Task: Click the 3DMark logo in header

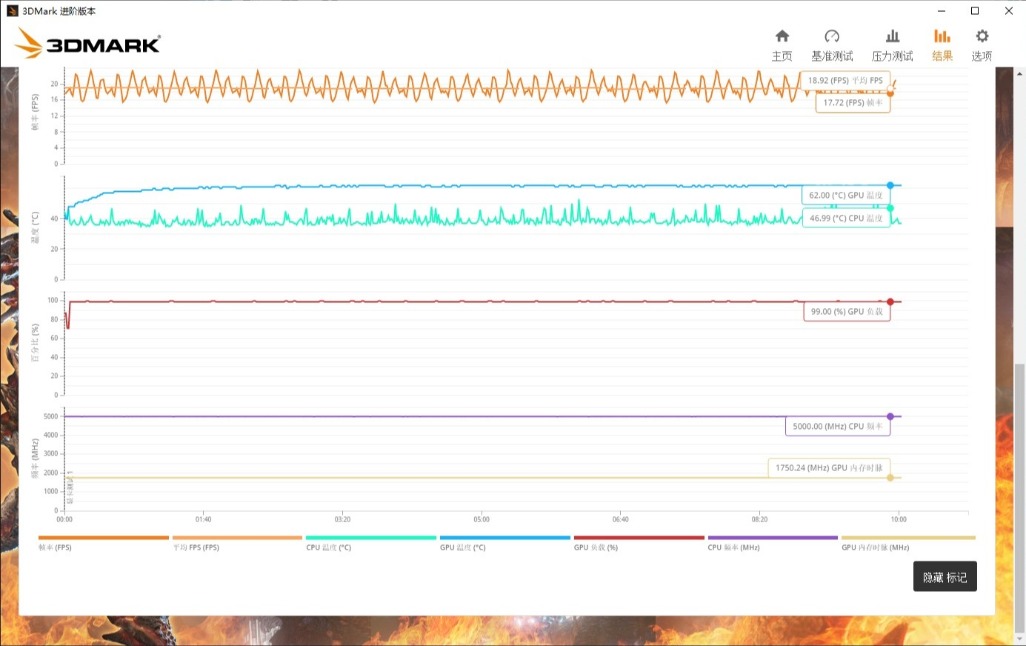Action: pyautogui.click(x=89, y=43)
